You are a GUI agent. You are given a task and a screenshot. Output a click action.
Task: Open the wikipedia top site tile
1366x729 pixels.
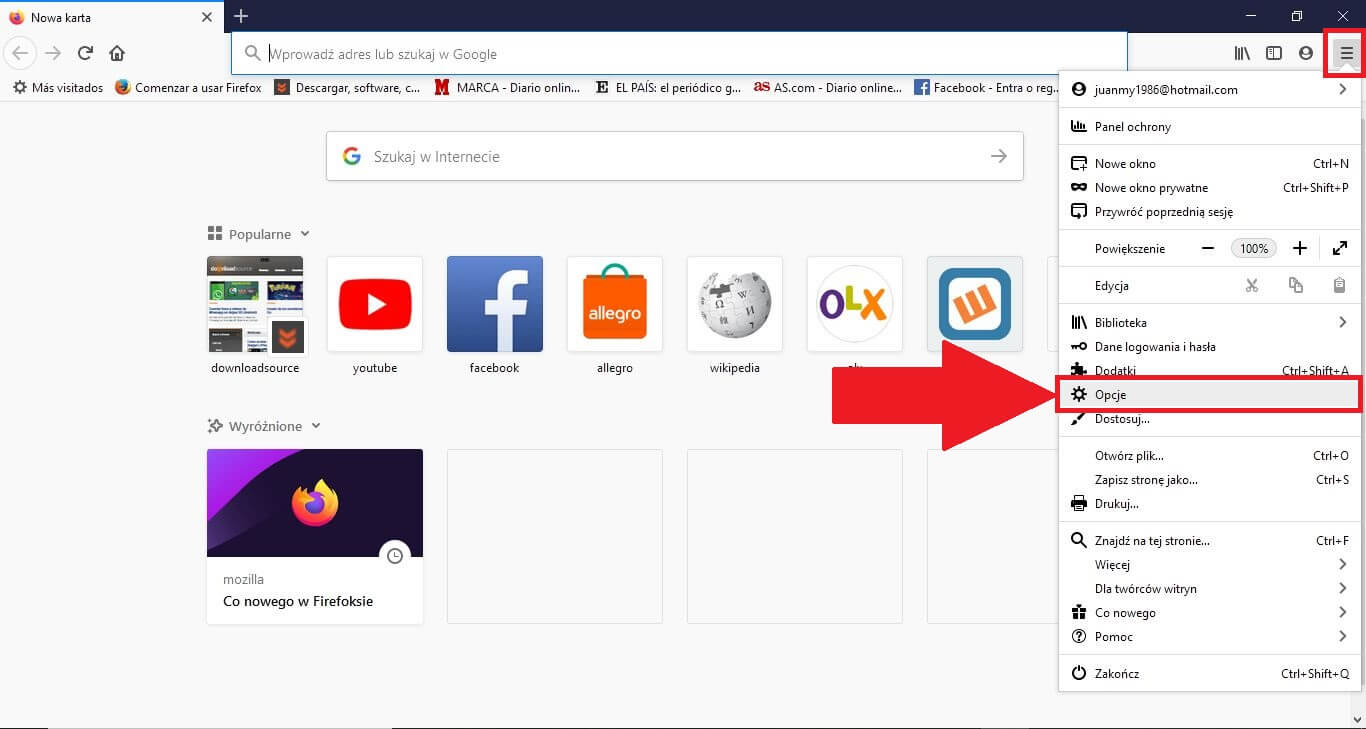coord(735,304)
